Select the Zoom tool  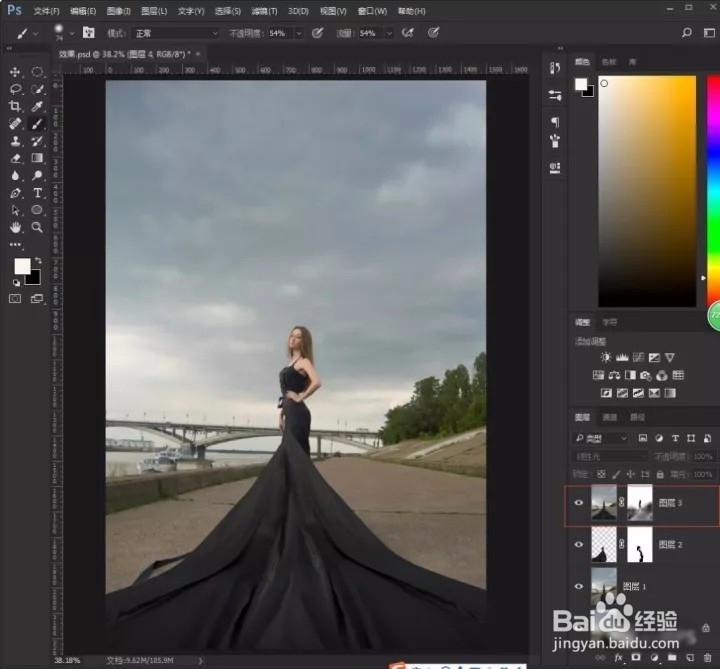(37, 227)
